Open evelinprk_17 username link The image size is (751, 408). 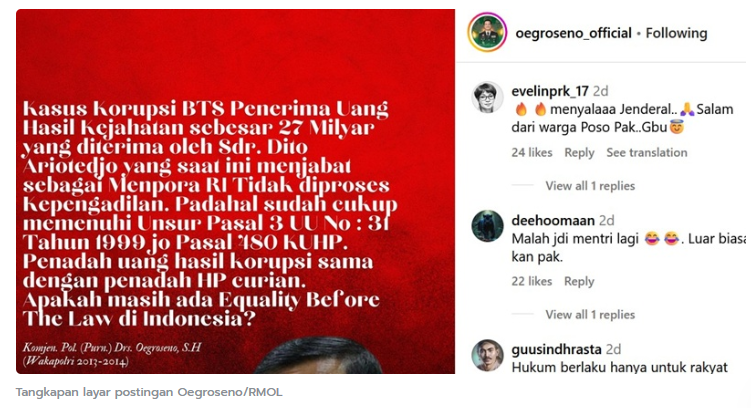click(x=550, y=91)
